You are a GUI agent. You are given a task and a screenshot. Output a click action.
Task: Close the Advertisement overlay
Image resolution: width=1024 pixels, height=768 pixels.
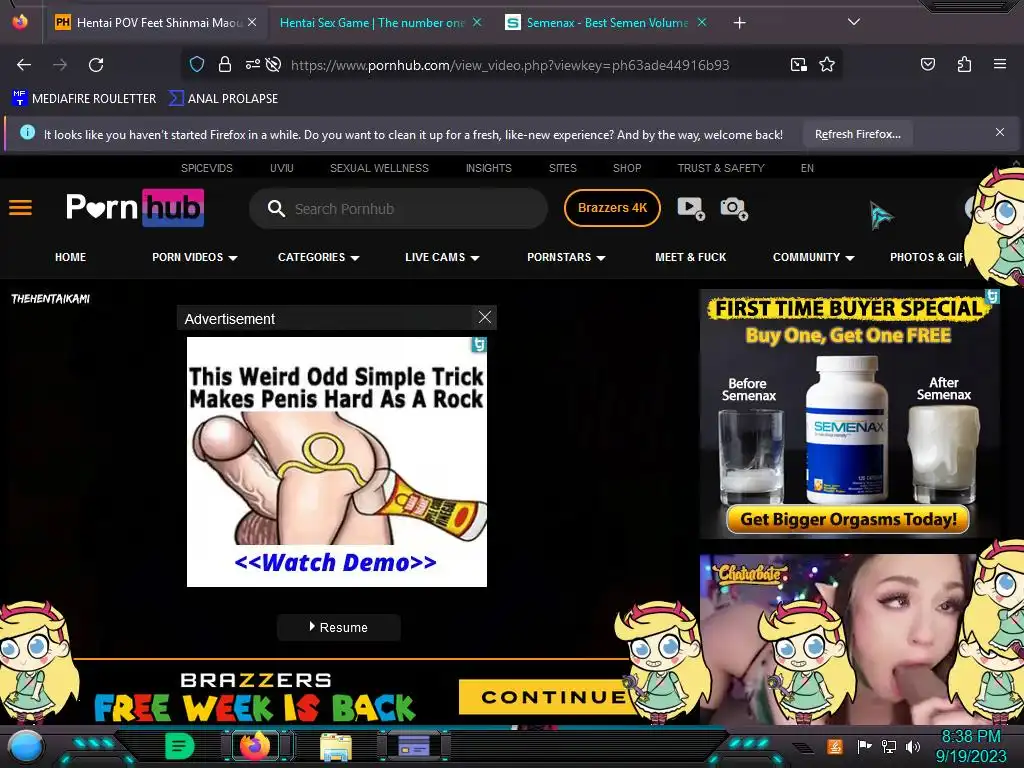coord(485,317)
